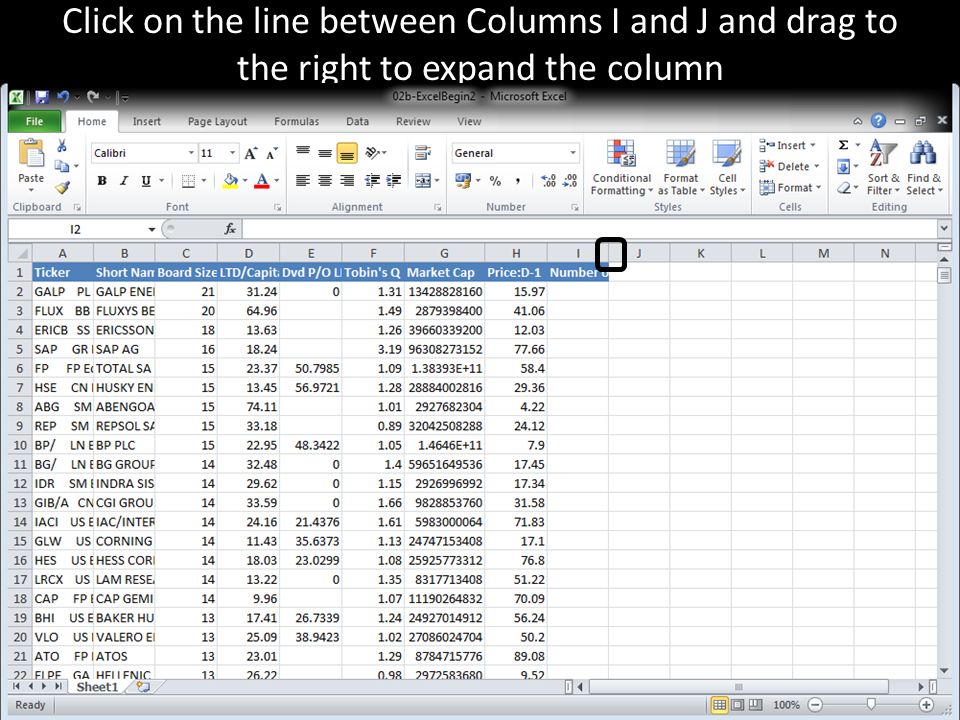This screenshot has width=960, height=720.
Task: Click Increase Decimal icon
Action: (x=549, y=181)
